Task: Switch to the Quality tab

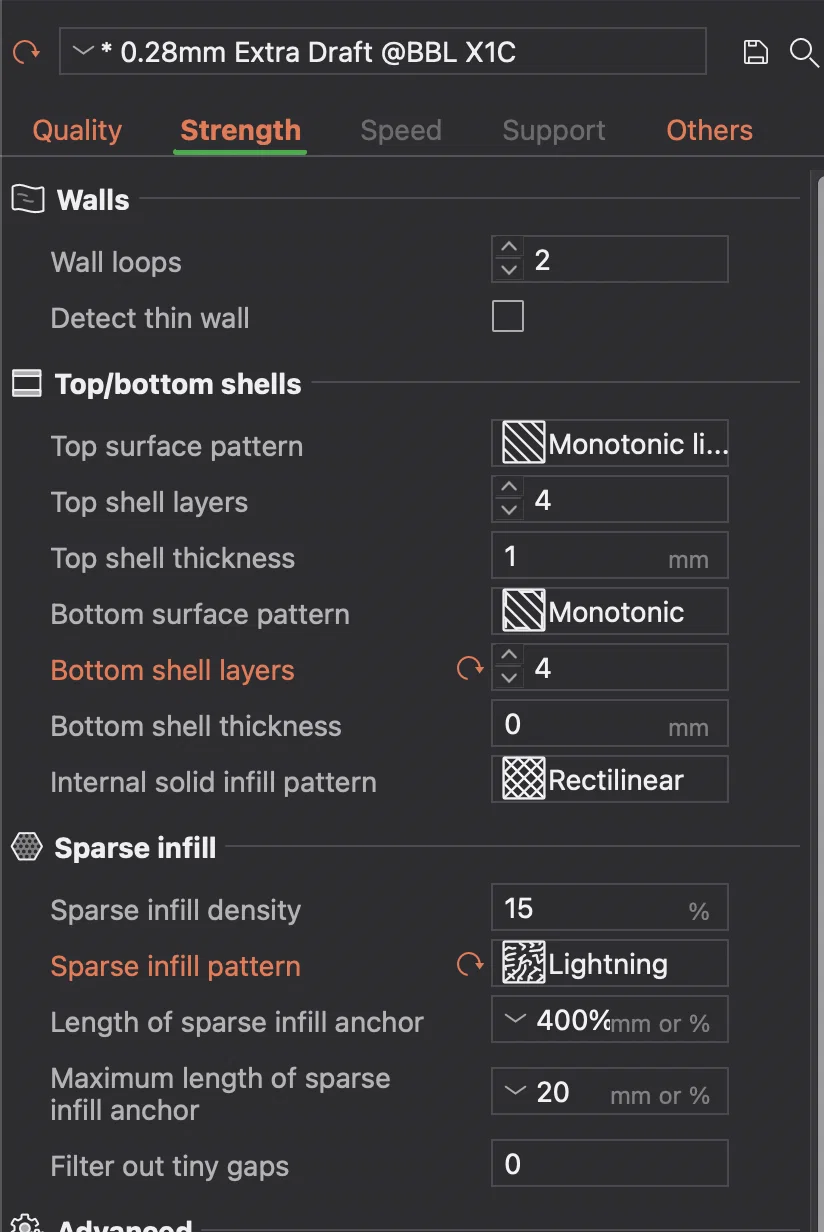Action: [77, 130]
